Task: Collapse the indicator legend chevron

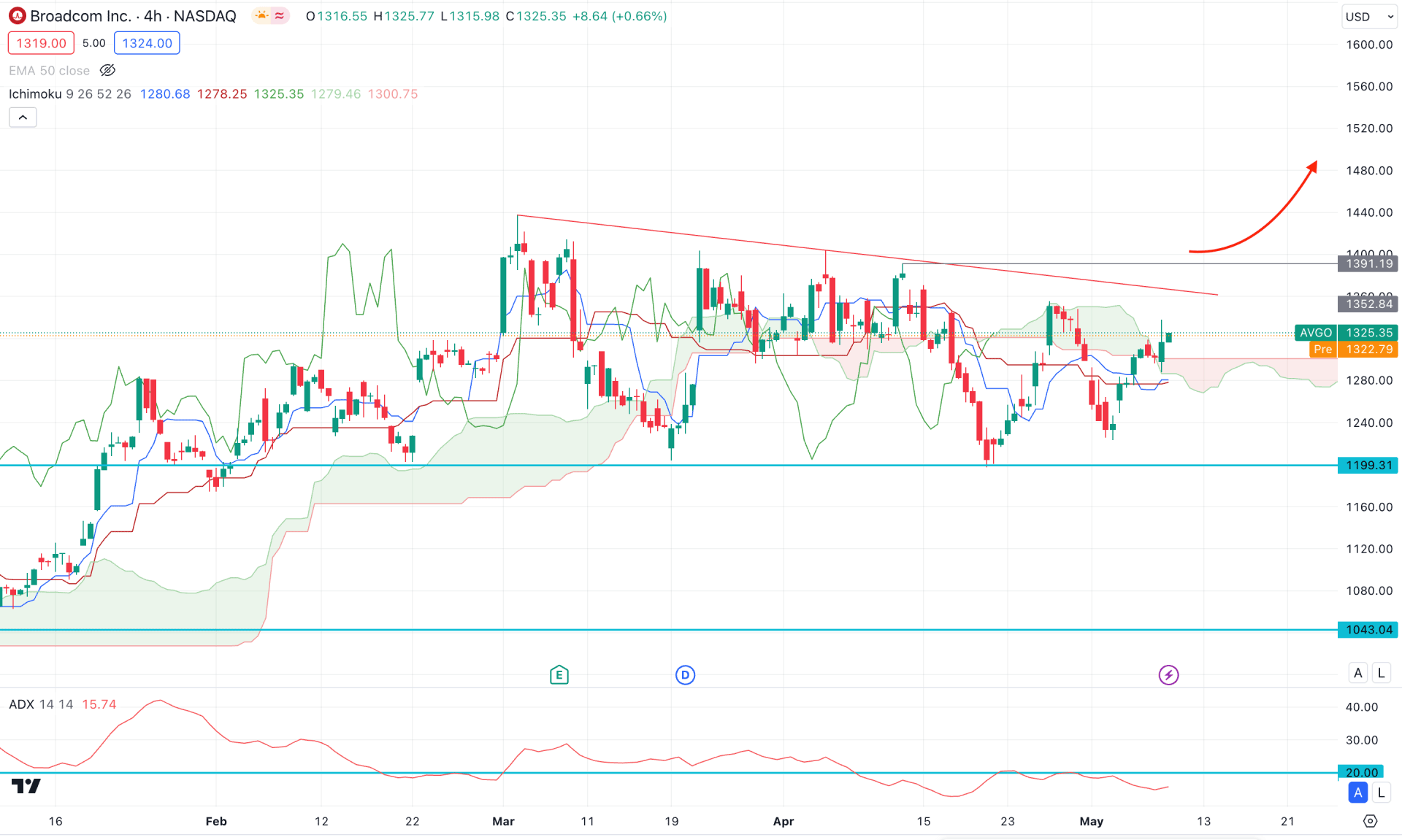Action: tap(23, 117)
